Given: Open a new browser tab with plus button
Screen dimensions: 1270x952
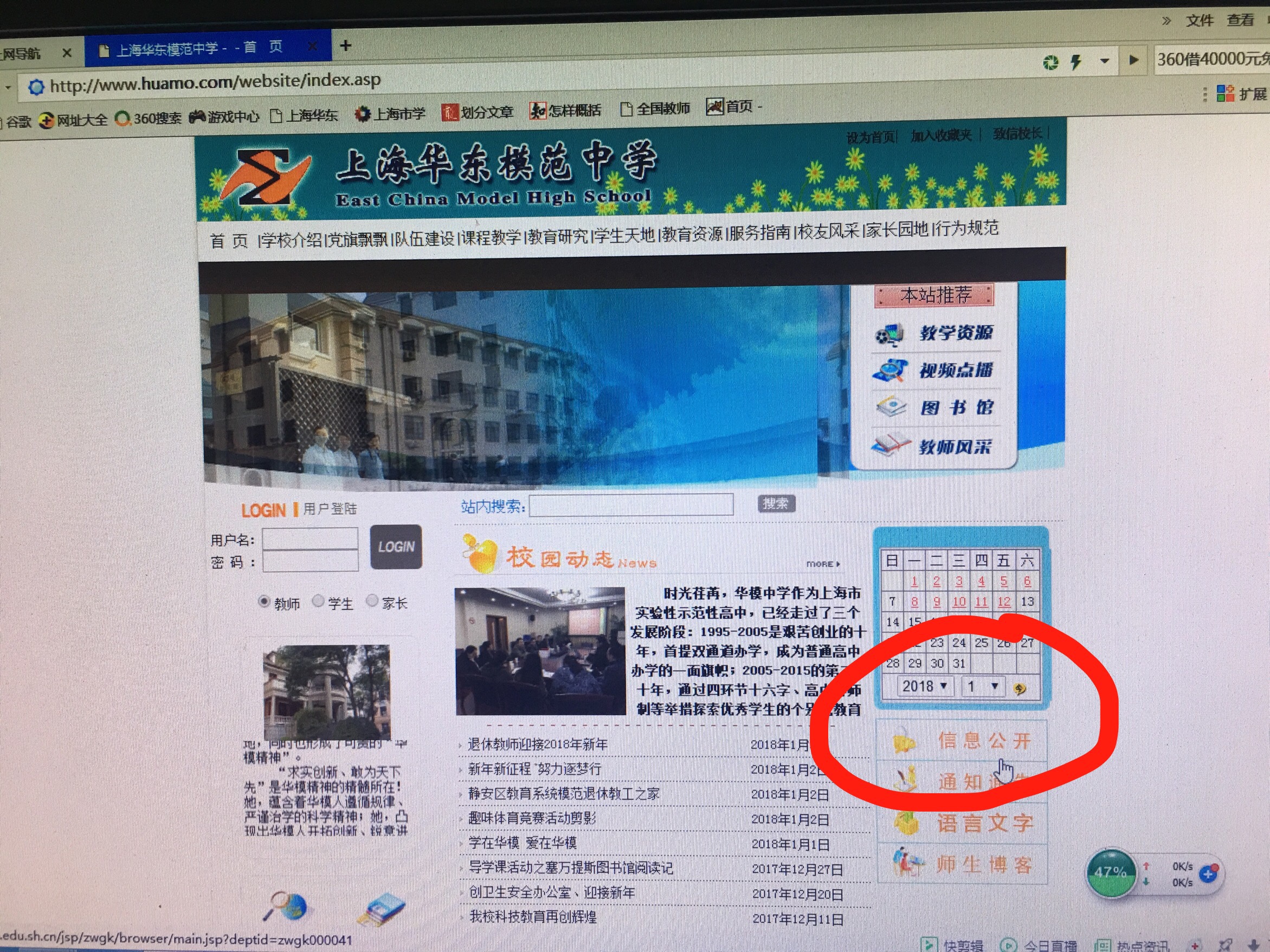Looking at the screenshot, I should coord(346,46).
